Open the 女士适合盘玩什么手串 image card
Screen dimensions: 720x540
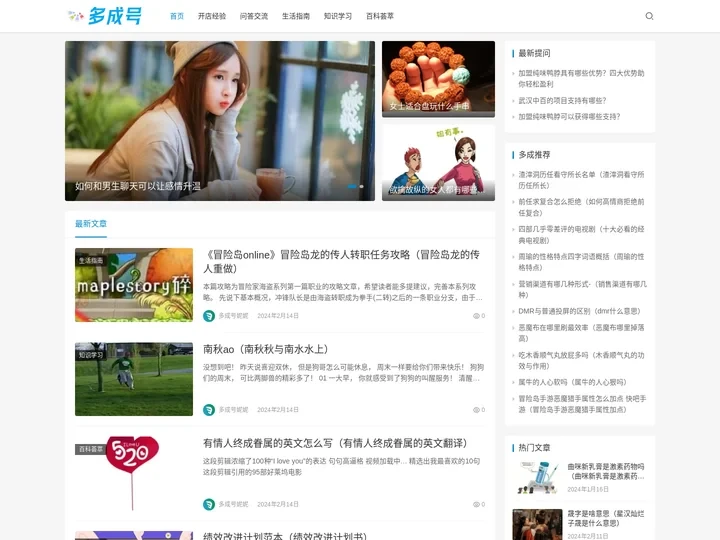(438, 79)
